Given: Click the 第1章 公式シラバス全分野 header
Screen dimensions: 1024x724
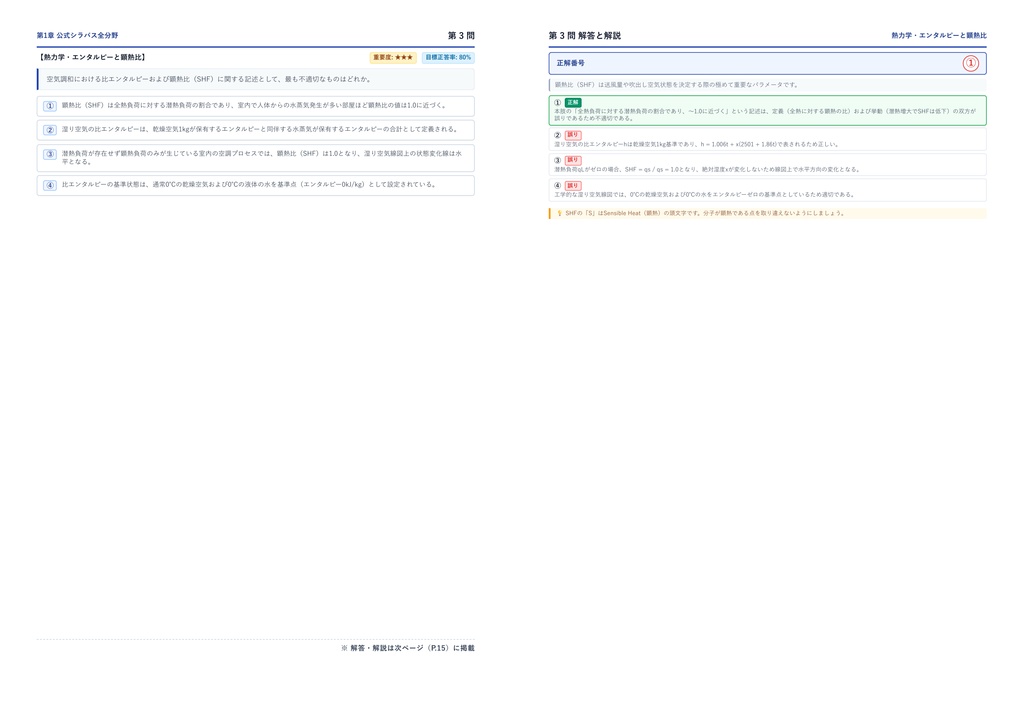Looking at the screenshot, I should pos(77,35).
